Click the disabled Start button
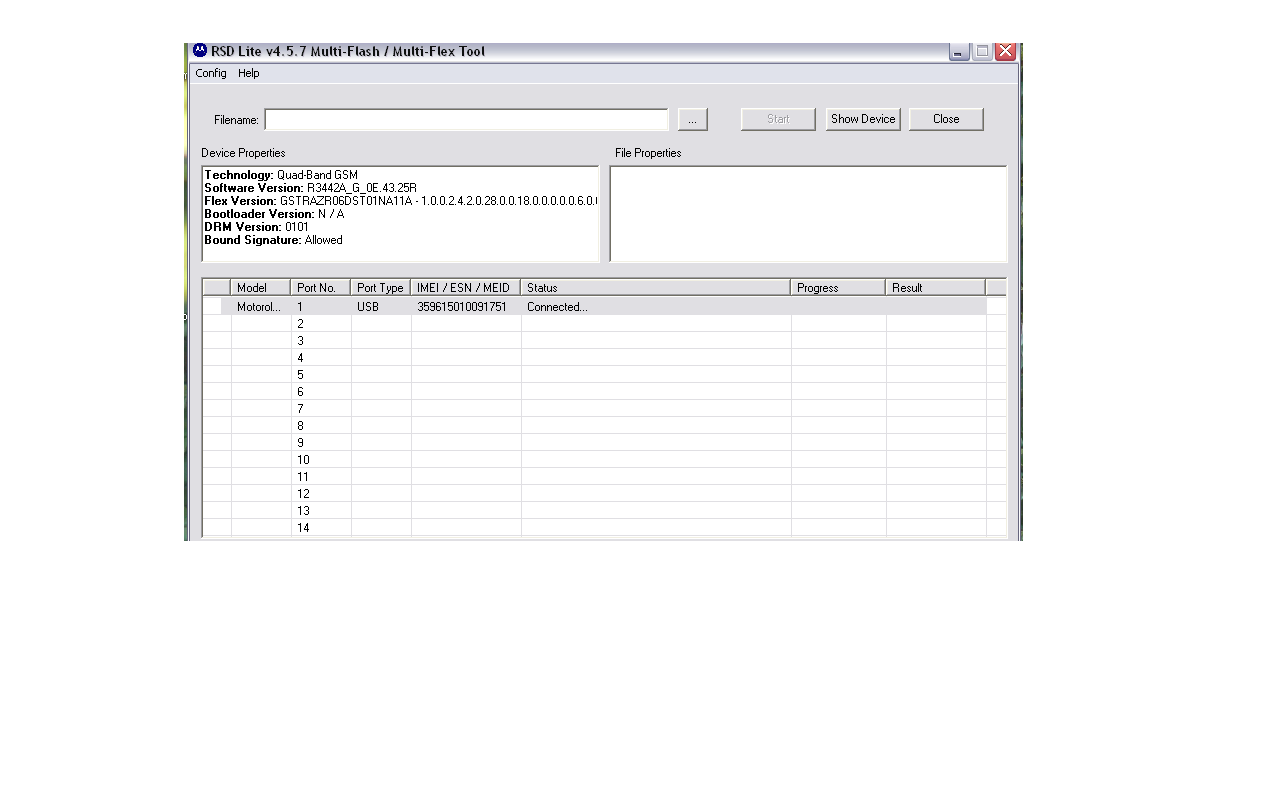Viewport: 1280px width, 800px height. coord(778,119)
